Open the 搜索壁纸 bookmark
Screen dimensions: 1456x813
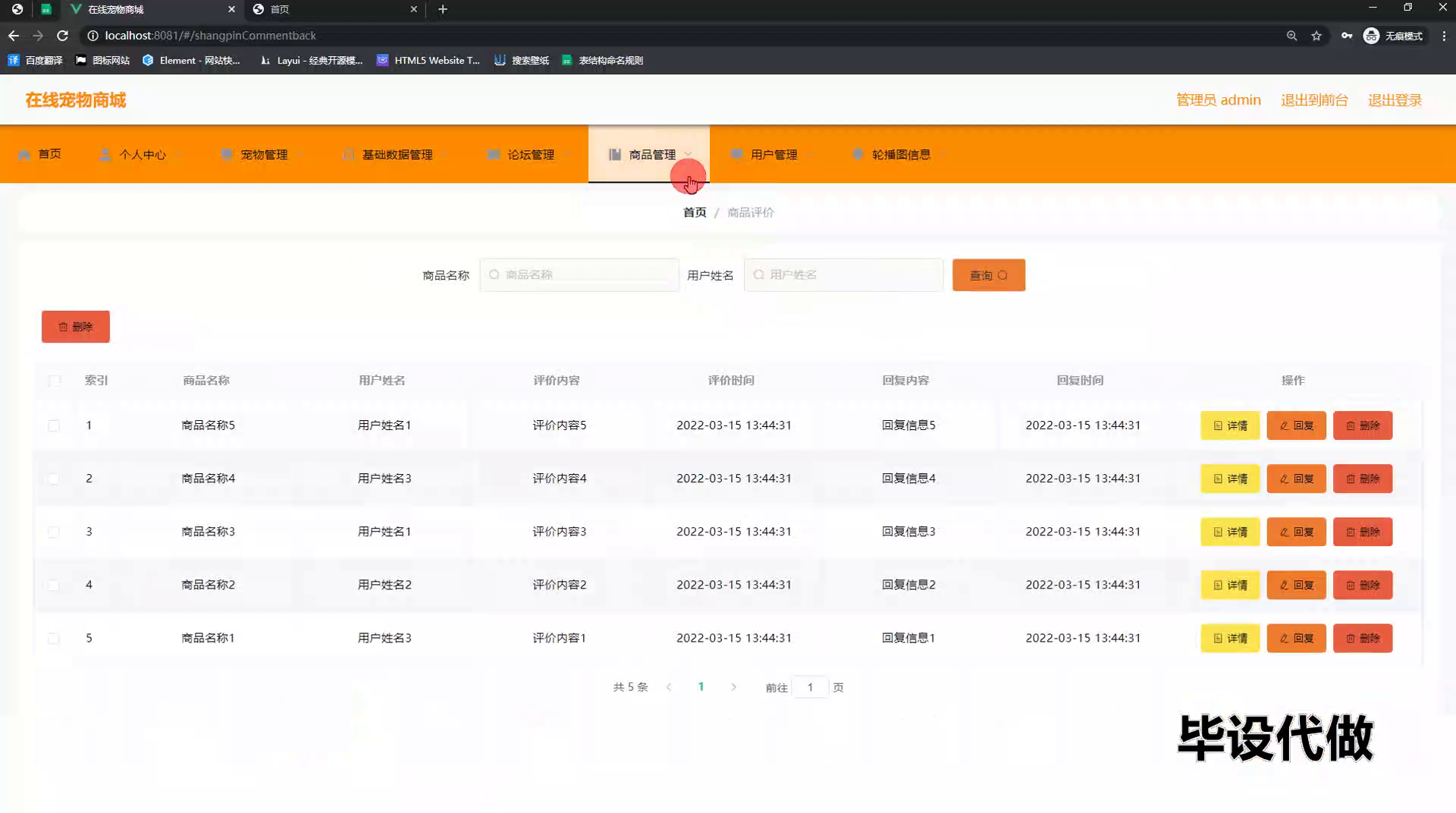[522, 60]
